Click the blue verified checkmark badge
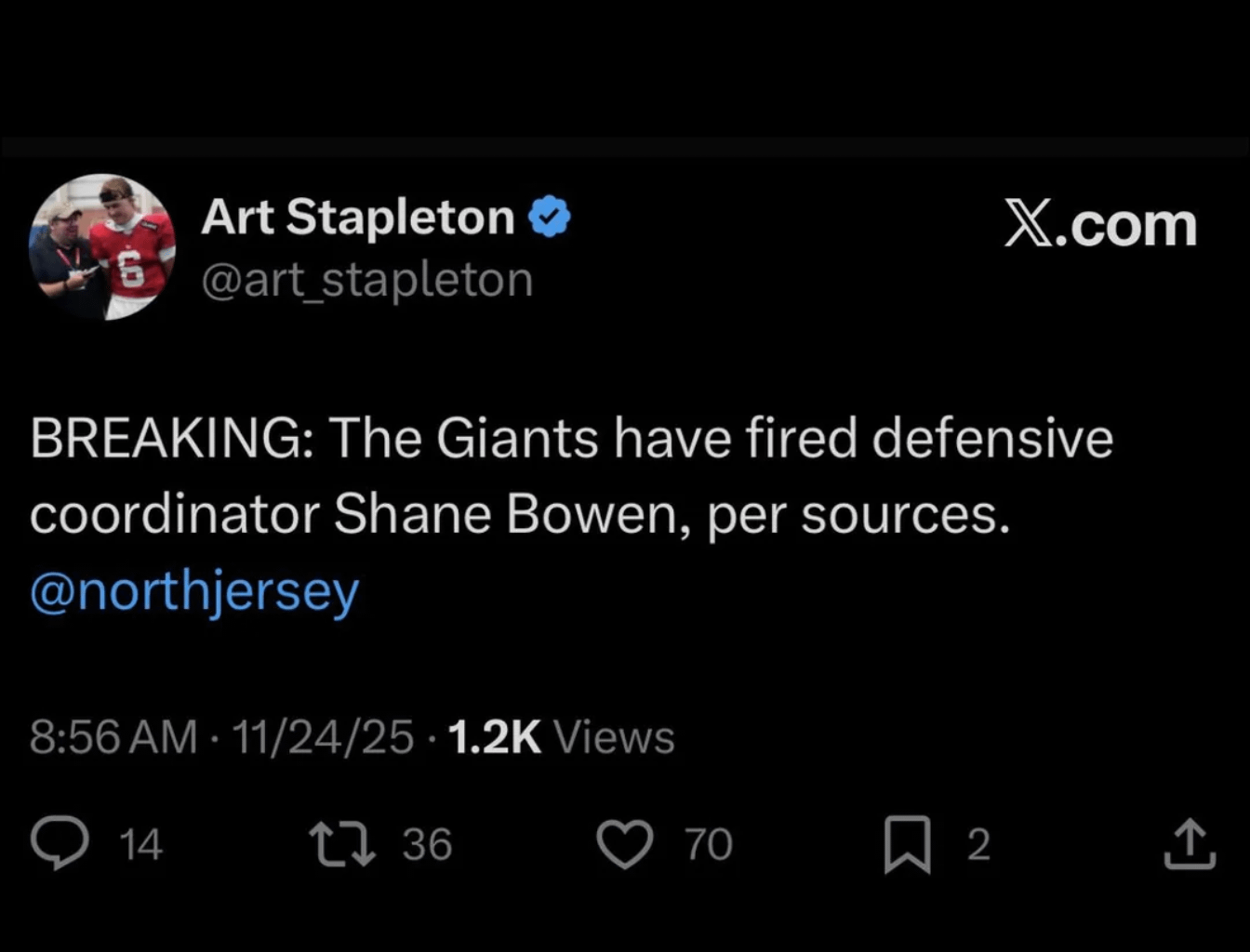This screenshot has height=952, width=1250. point(550,218)
